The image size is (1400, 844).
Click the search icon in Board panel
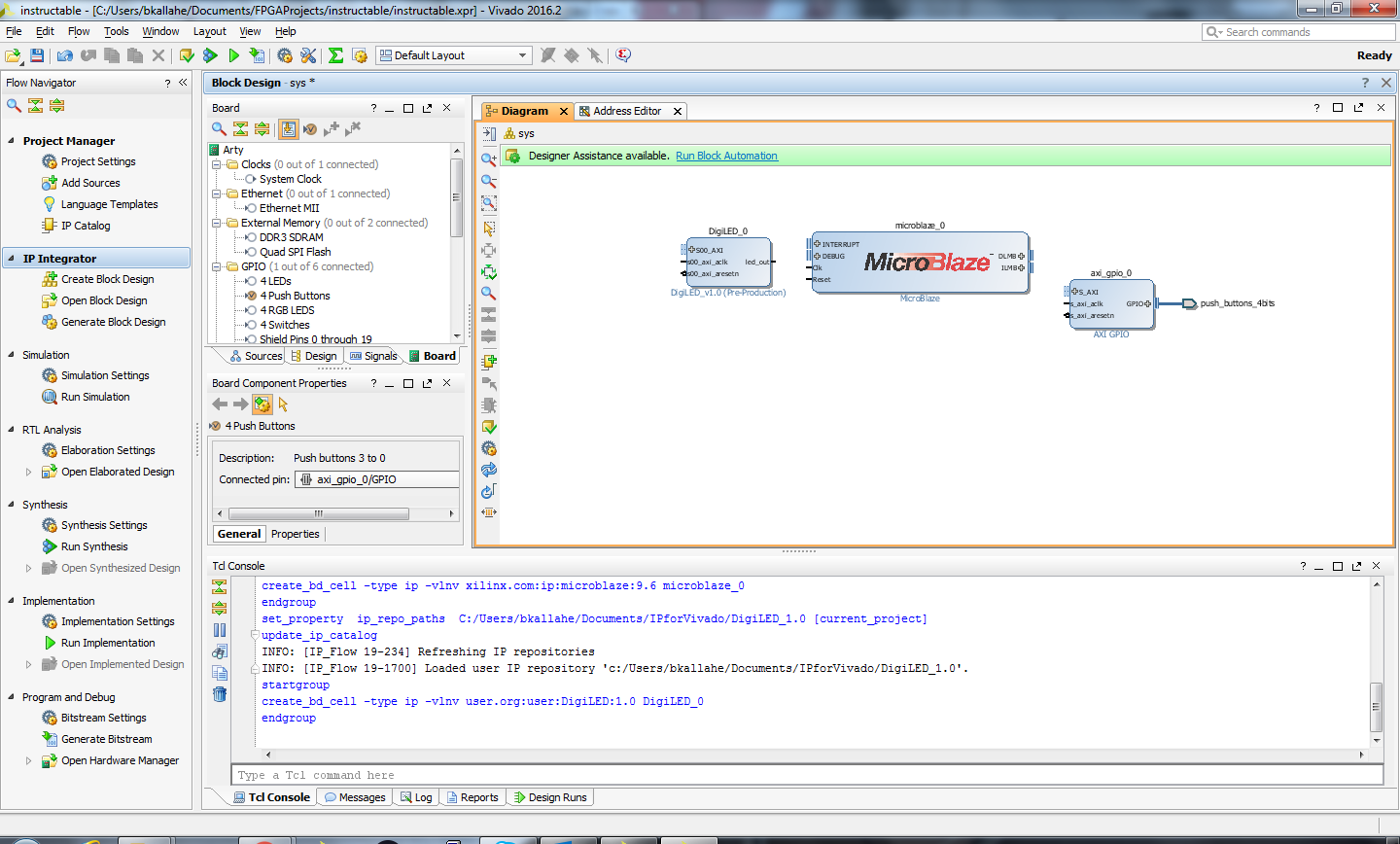coord(219,128)
